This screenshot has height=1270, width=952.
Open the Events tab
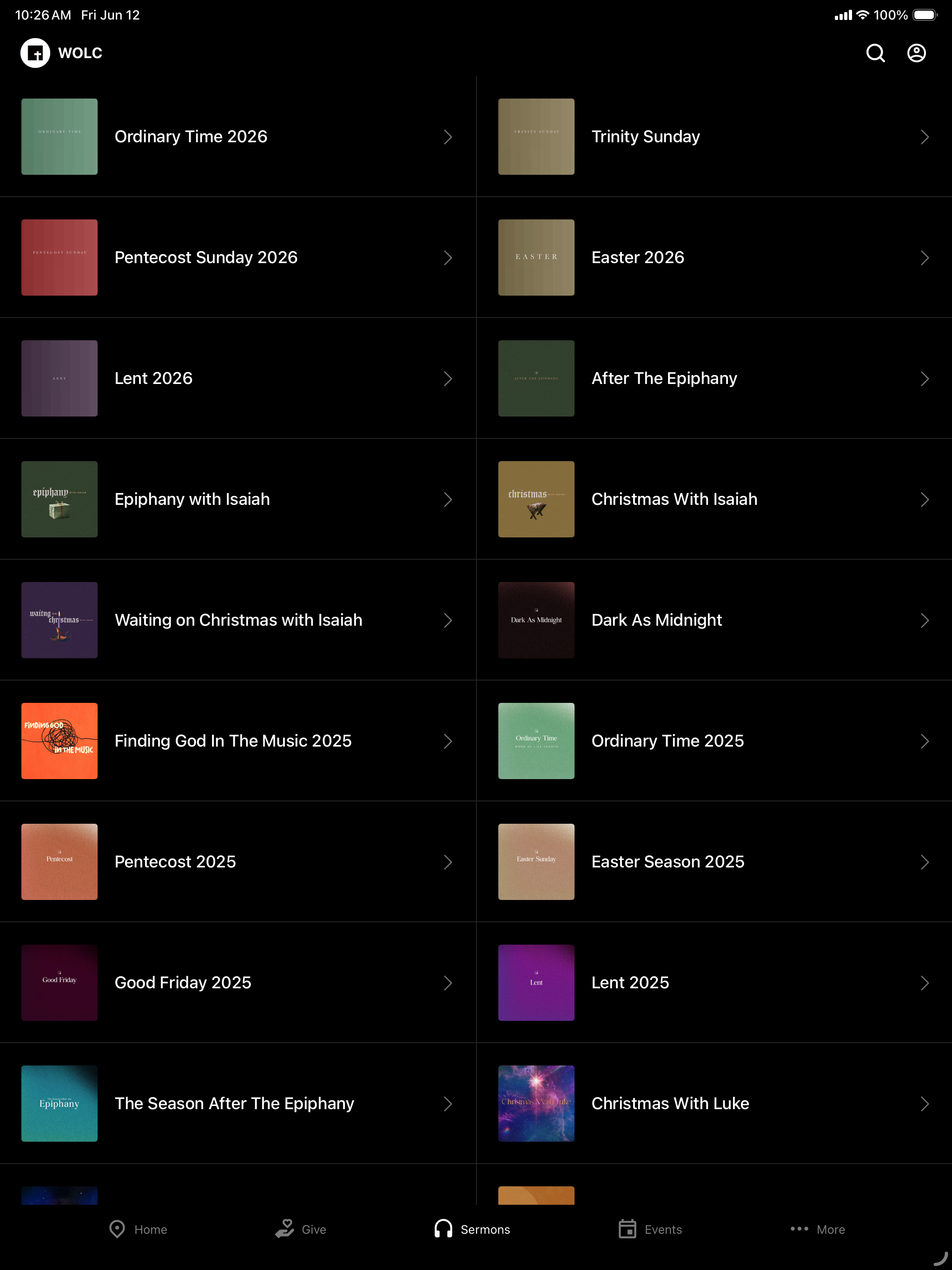tap(650, 1229)
